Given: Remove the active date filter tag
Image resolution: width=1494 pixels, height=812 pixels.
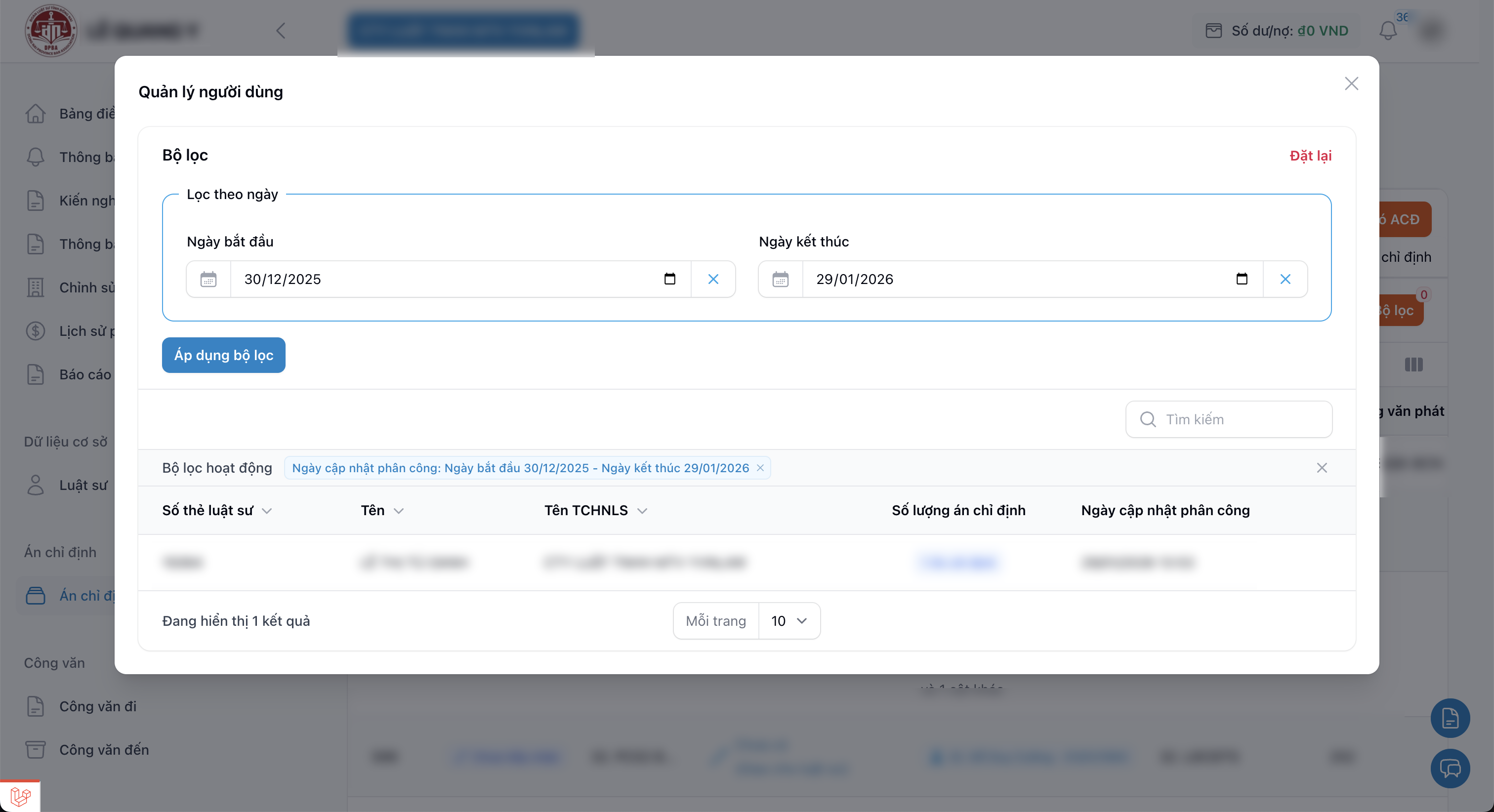Looking at the screenshot, I should pyautogui.click(x=760, y=468).
